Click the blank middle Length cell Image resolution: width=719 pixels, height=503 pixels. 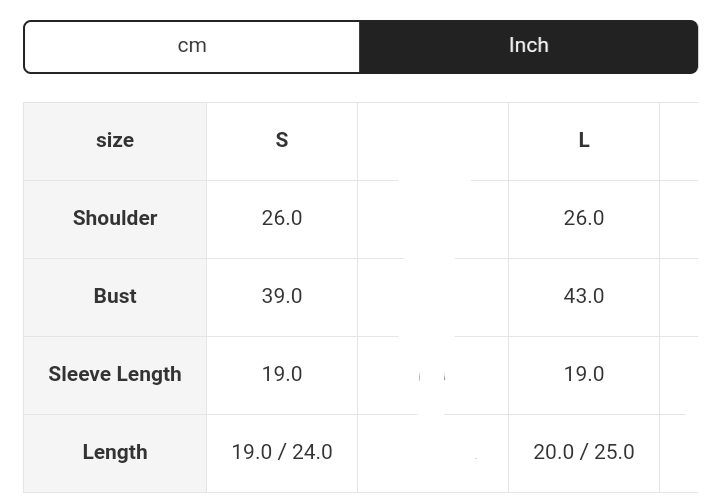[x=433, y=453]
